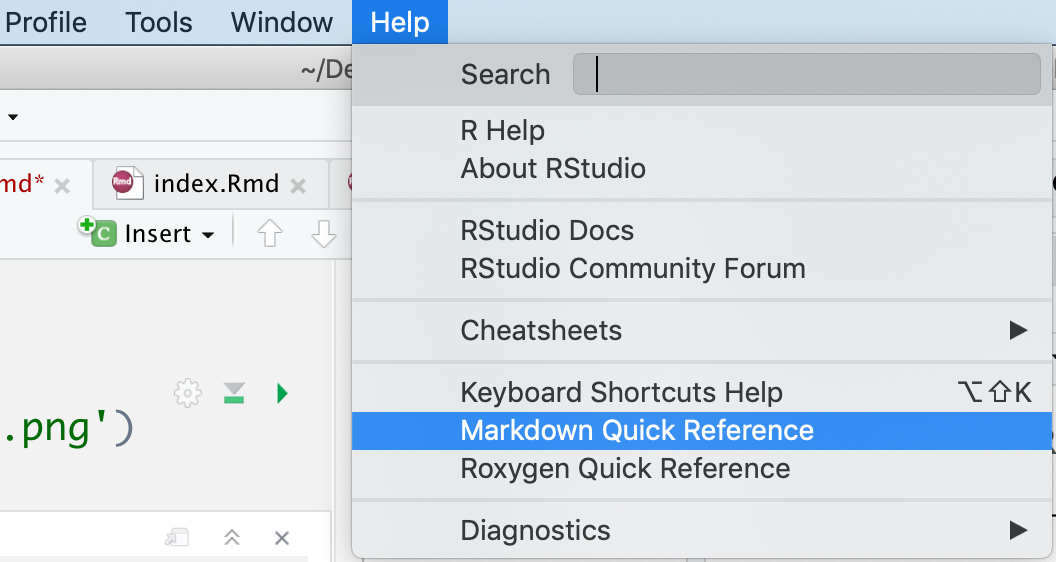Viewport: 1056px width, 562px height.
Task: Open RStudio Community Forum
Action: click(x=633, y=269)
